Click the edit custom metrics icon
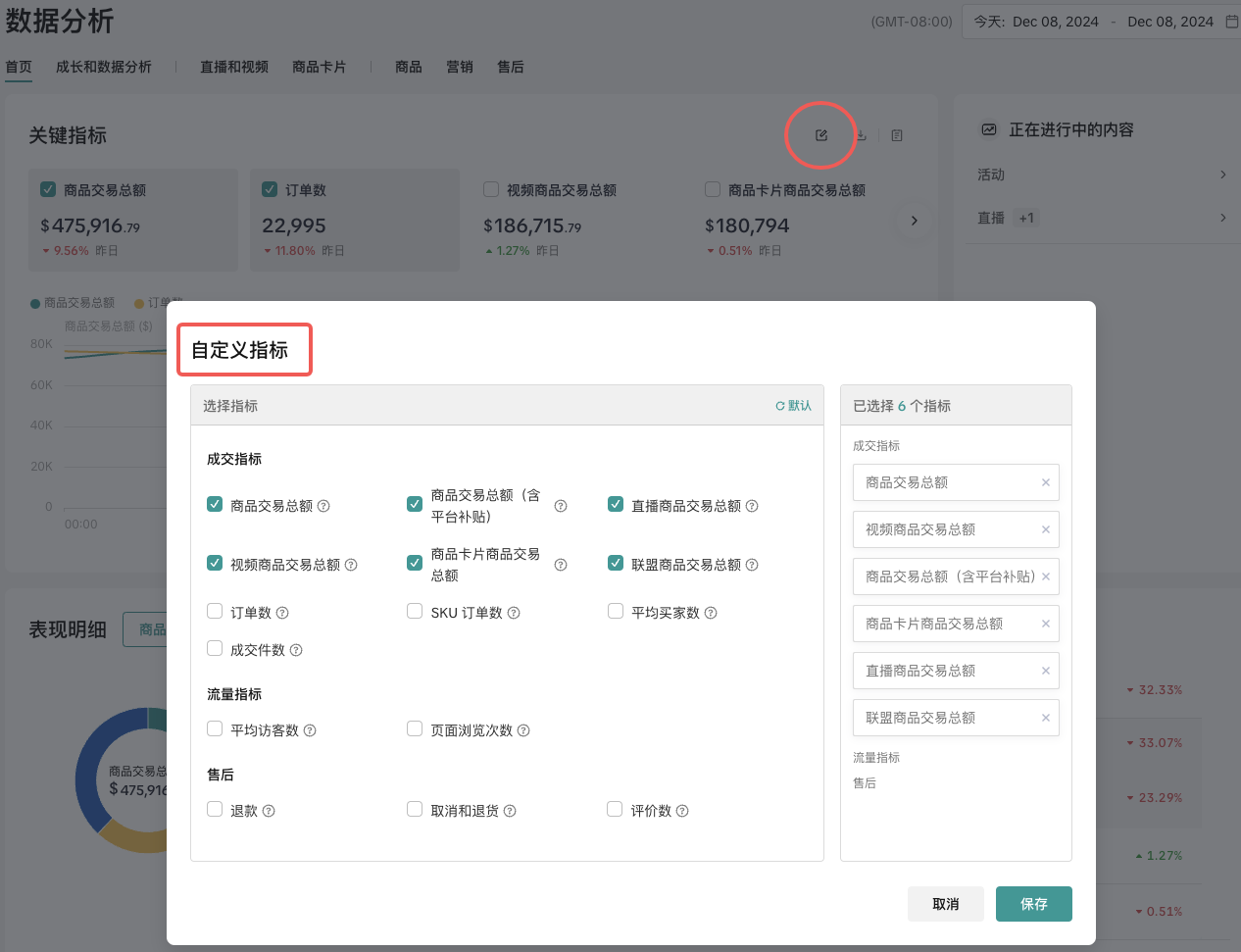 pyautogui.click(x=821, y=135)
